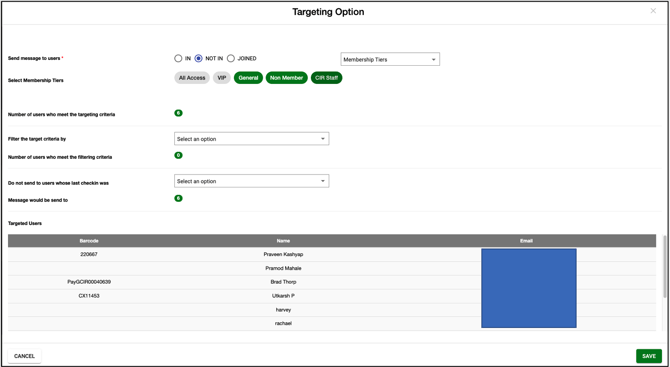Click the green SAVE button
This screenshot has width=670, height=367.
649,356
